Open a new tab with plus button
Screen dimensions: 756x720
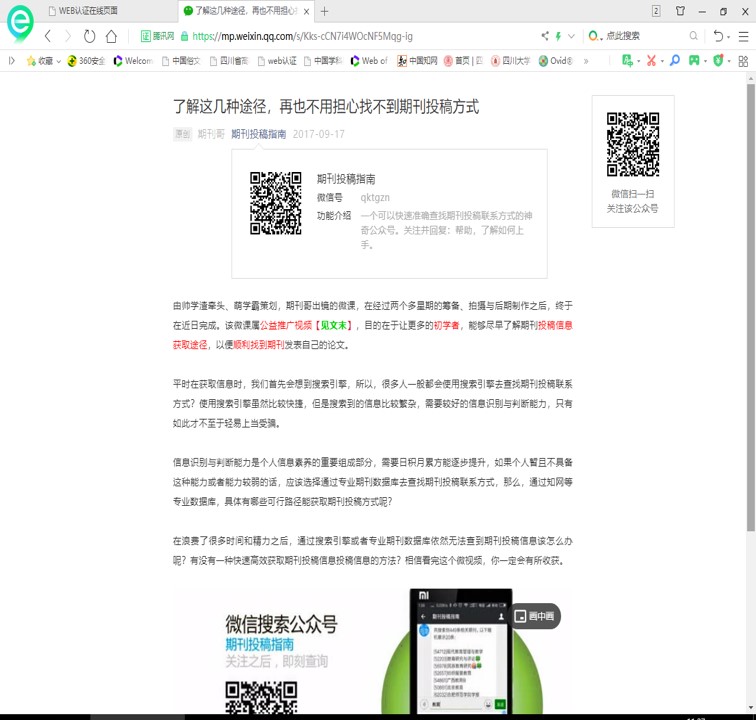pos(324,11)
